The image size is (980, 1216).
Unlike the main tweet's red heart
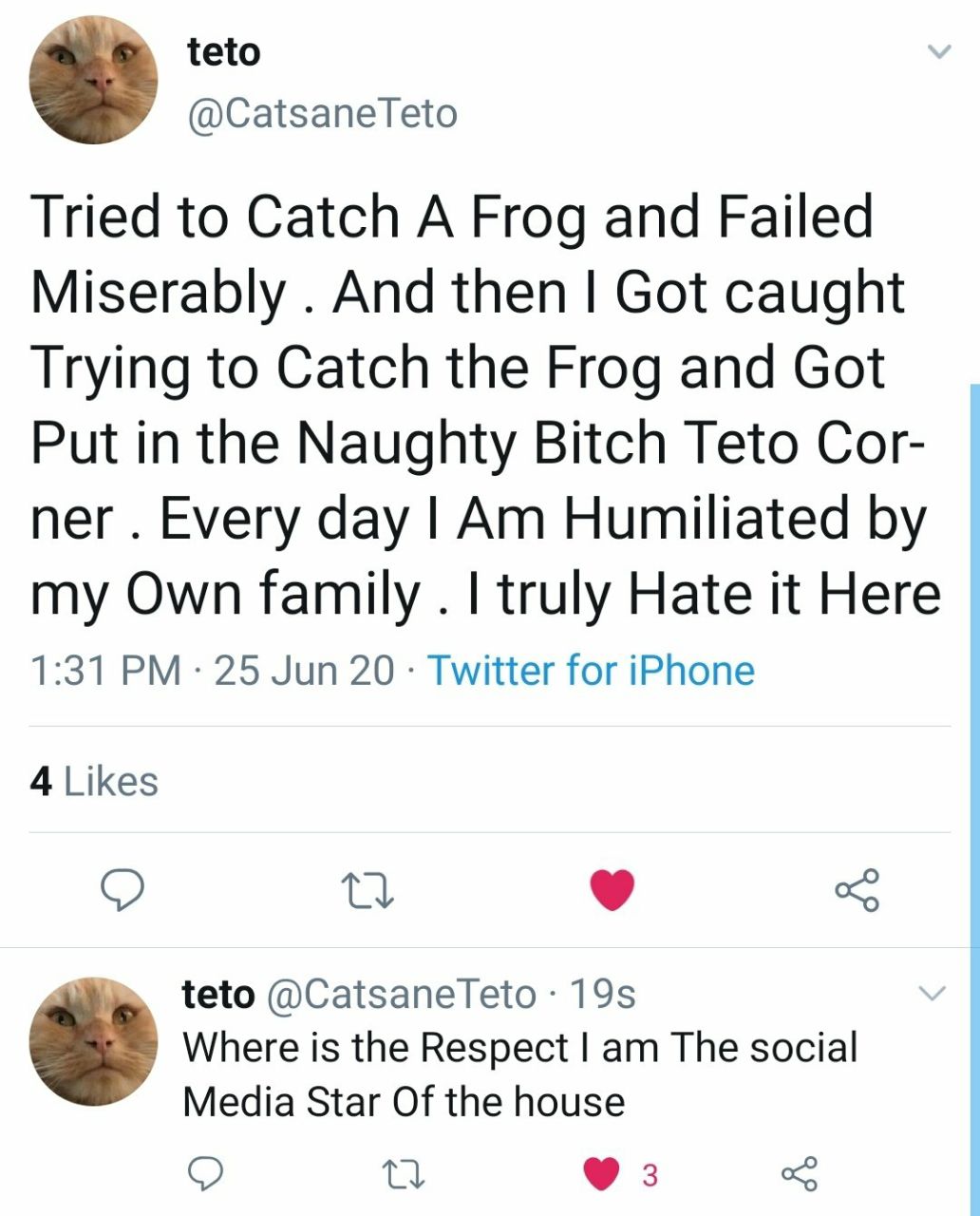tap(612, 890)
